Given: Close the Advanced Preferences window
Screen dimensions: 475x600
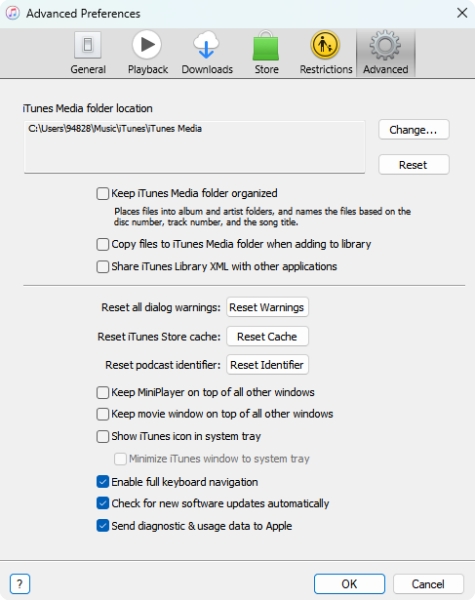Looking at the screenshot, I should (462, 13).
